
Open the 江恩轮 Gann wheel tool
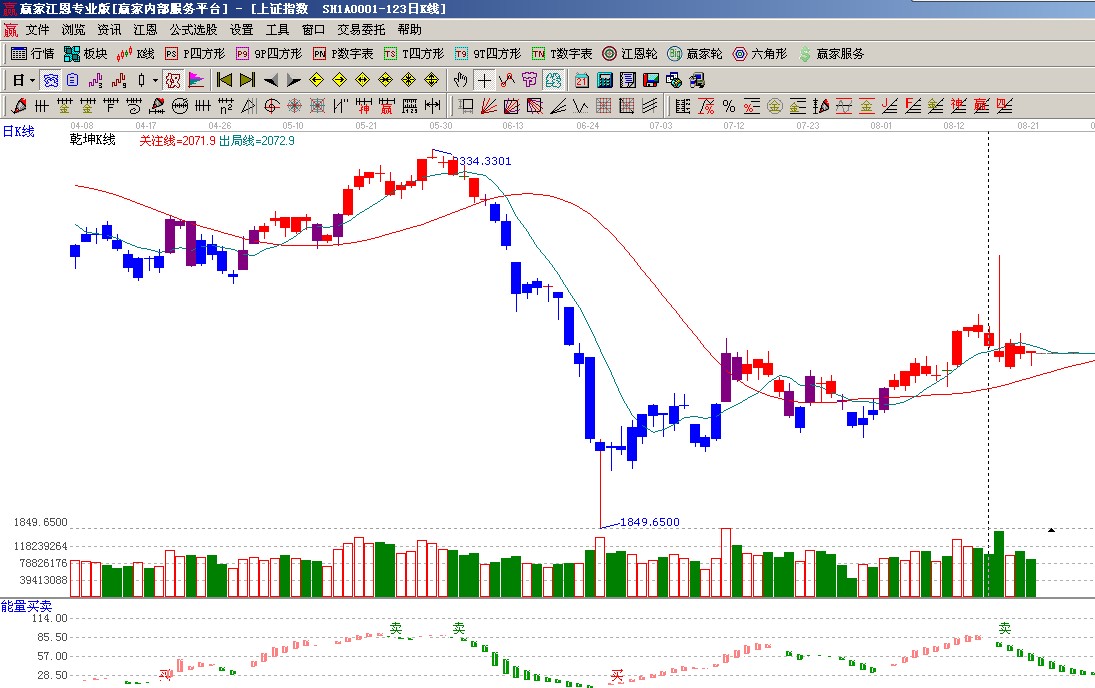[x=630, y=54]
